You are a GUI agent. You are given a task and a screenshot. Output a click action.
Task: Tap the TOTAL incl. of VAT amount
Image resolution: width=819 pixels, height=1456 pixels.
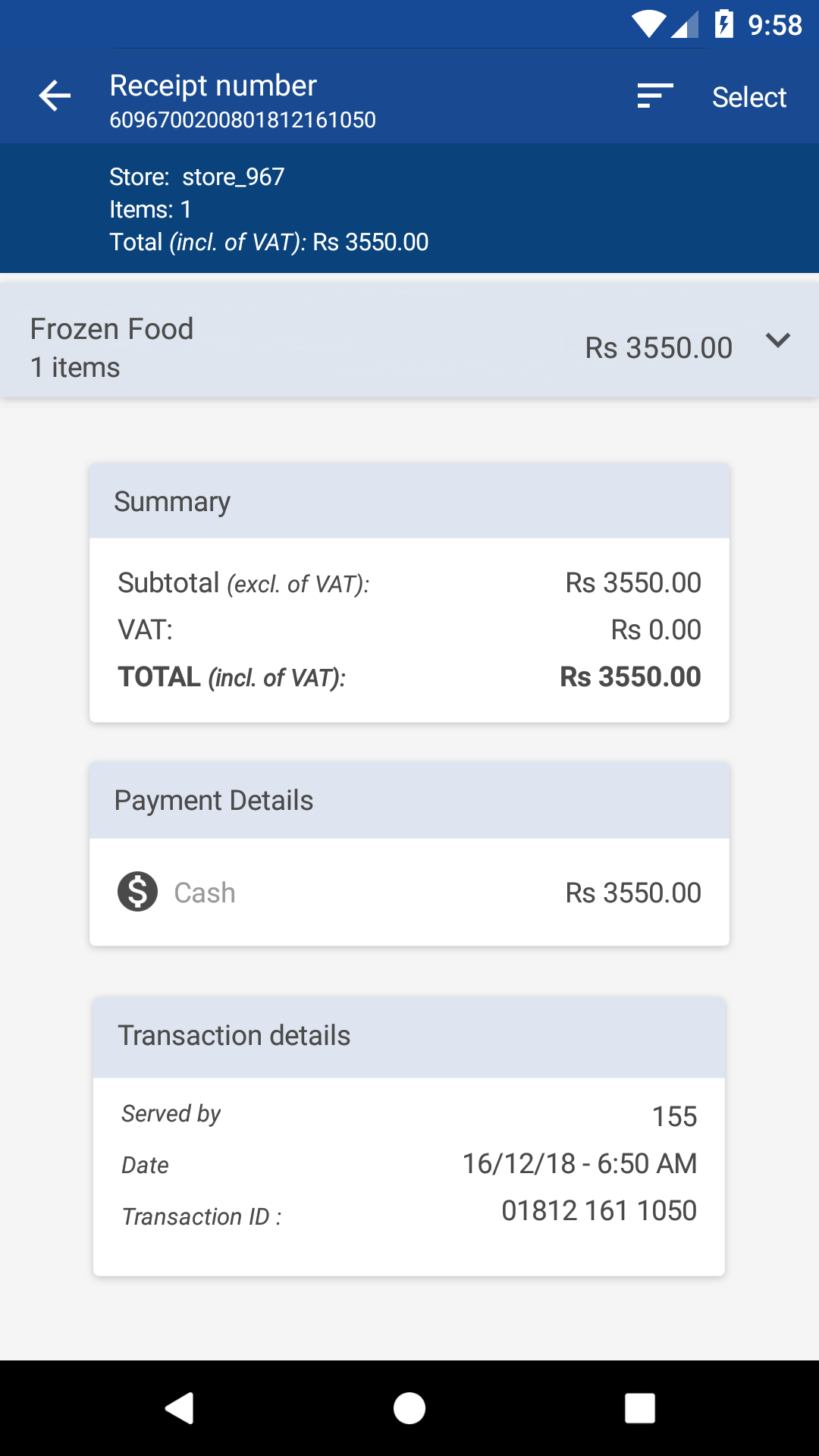630,677
